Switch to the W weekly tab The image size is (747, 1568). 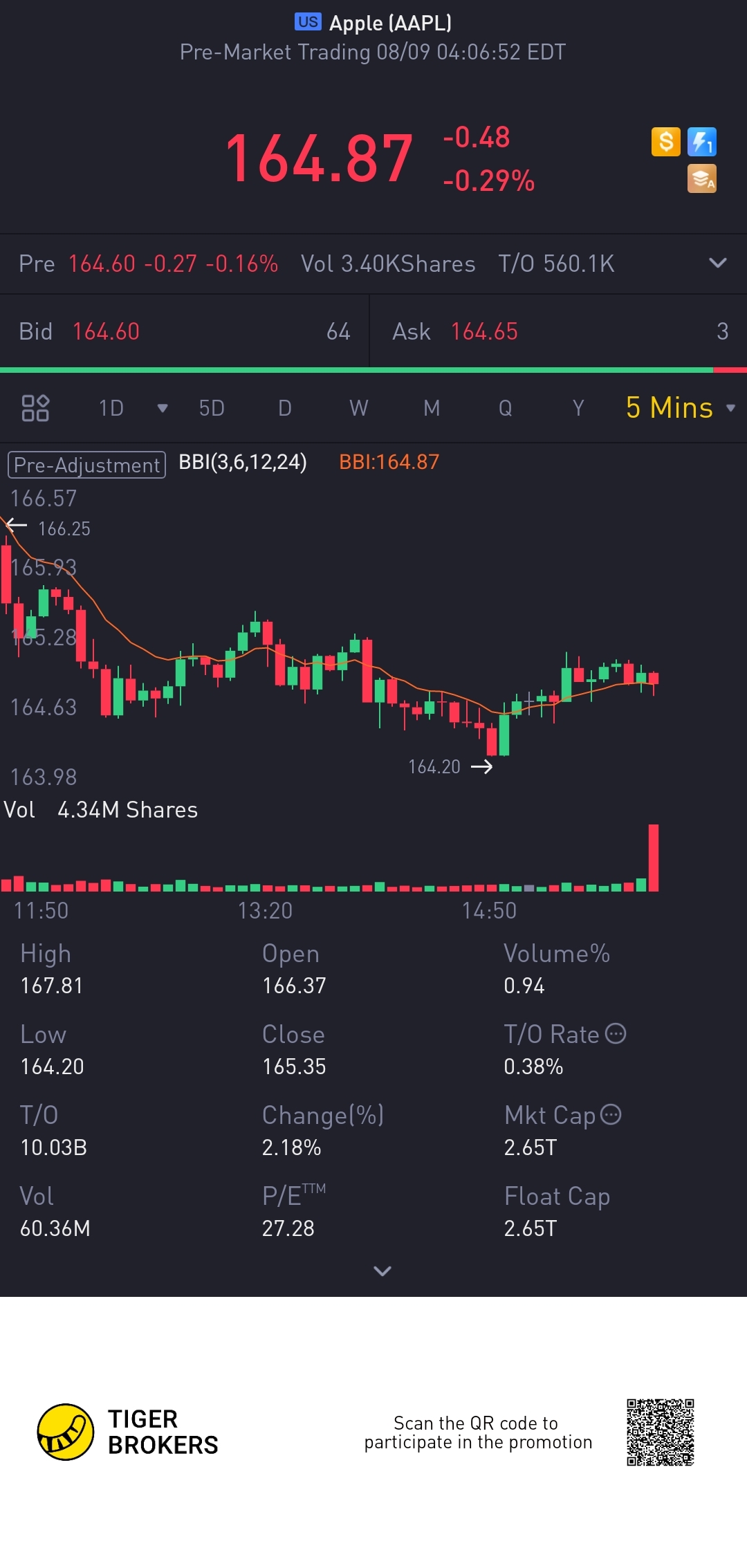[x=358, y=408]
